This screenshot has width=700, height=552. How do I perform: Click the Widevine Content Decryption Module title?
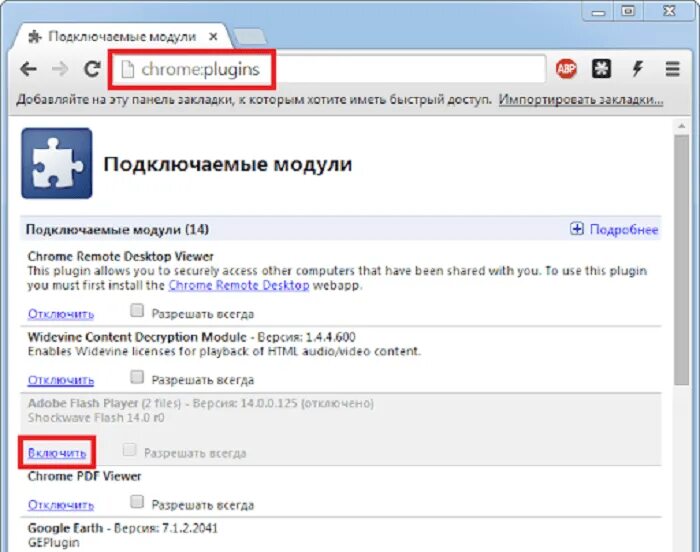[137, 337]
